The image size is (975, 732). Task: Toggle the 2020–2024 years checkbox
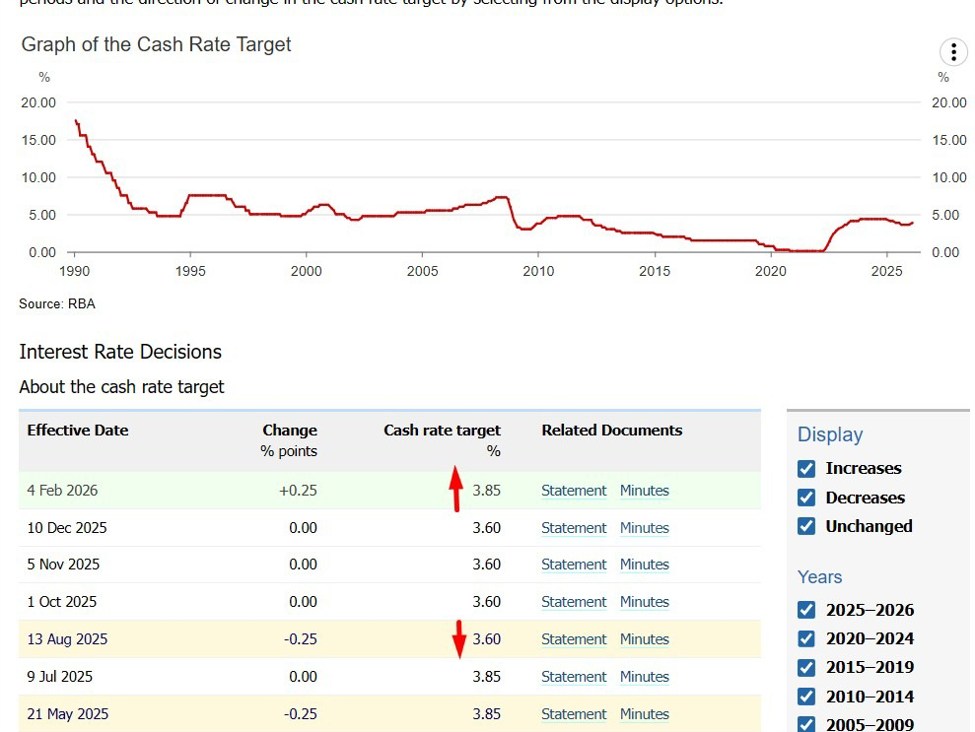[x=807, y=639]
